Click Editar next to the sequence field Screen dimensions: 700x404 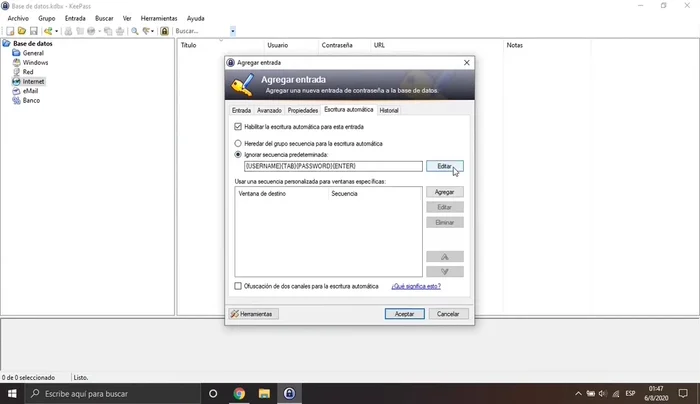click(x=445, y=166)
